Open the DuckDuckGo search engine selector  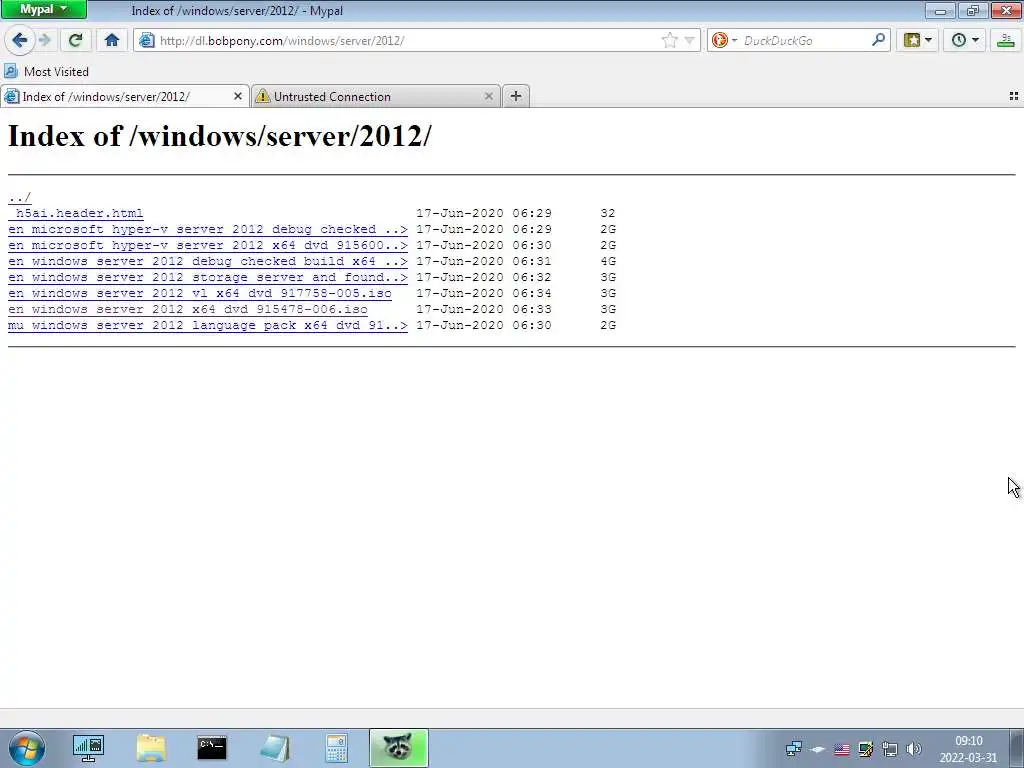tap(724, 40)
